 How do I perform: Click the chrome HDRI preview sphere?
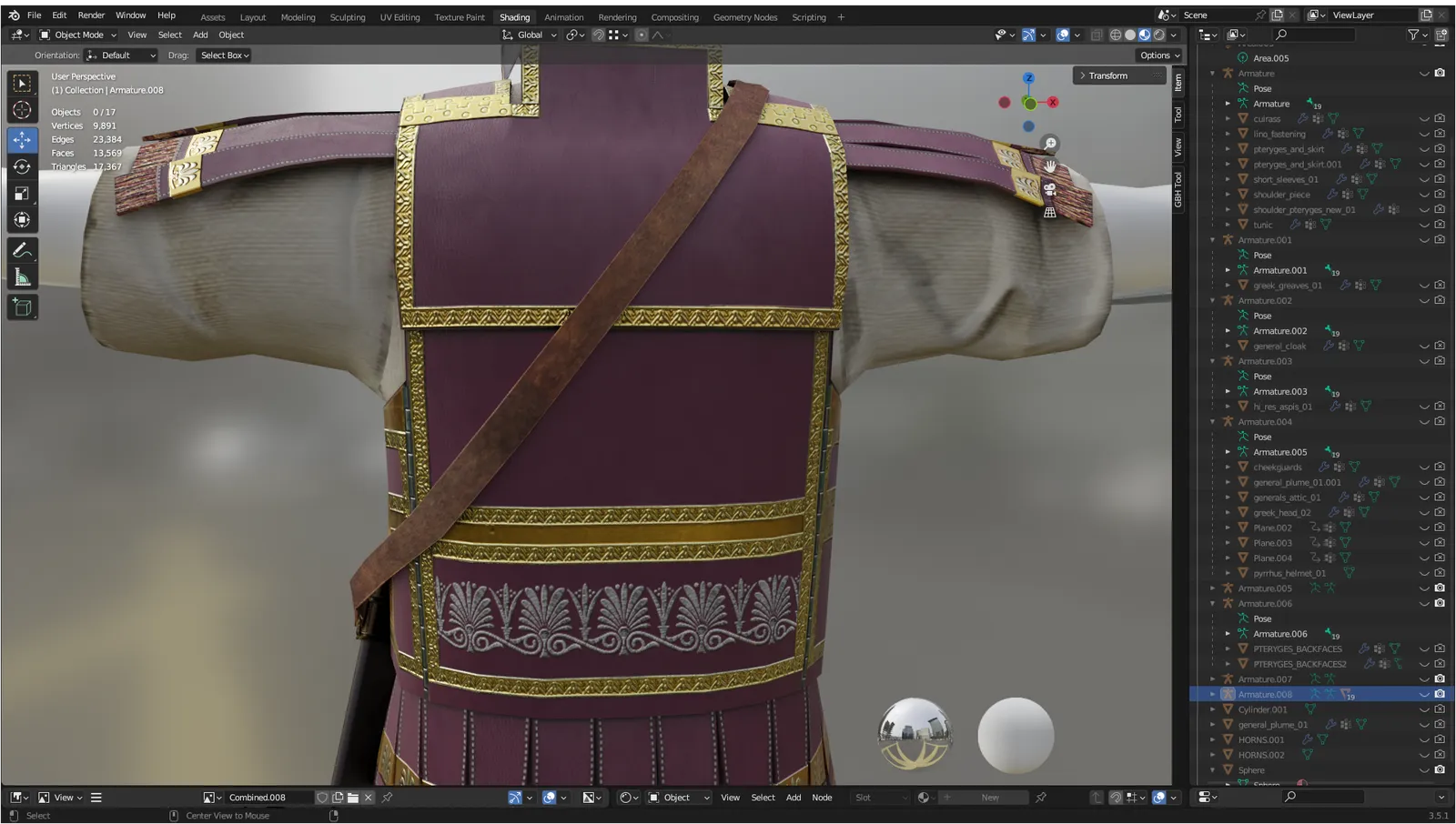pyautogui.click(x=915, y=735)
